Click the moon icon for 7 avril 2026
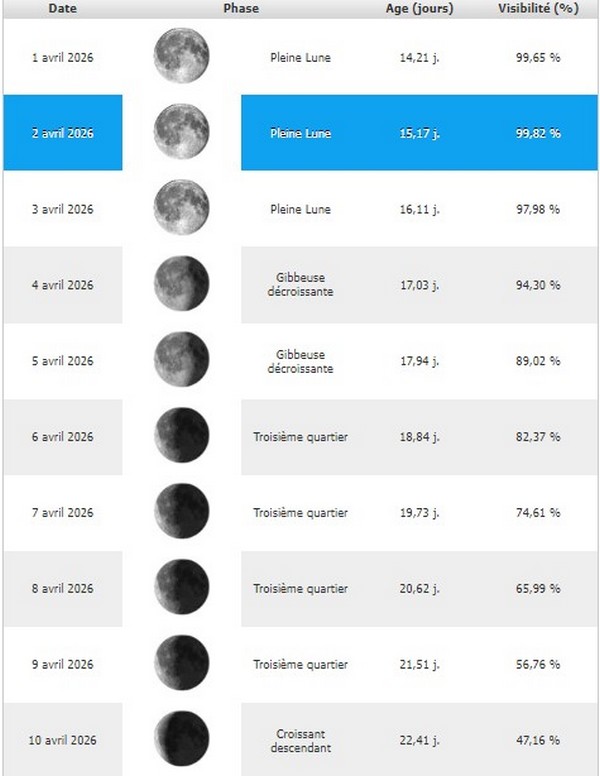Image resolution: width=600 pixels, height=776 pixels. point(181,512)
